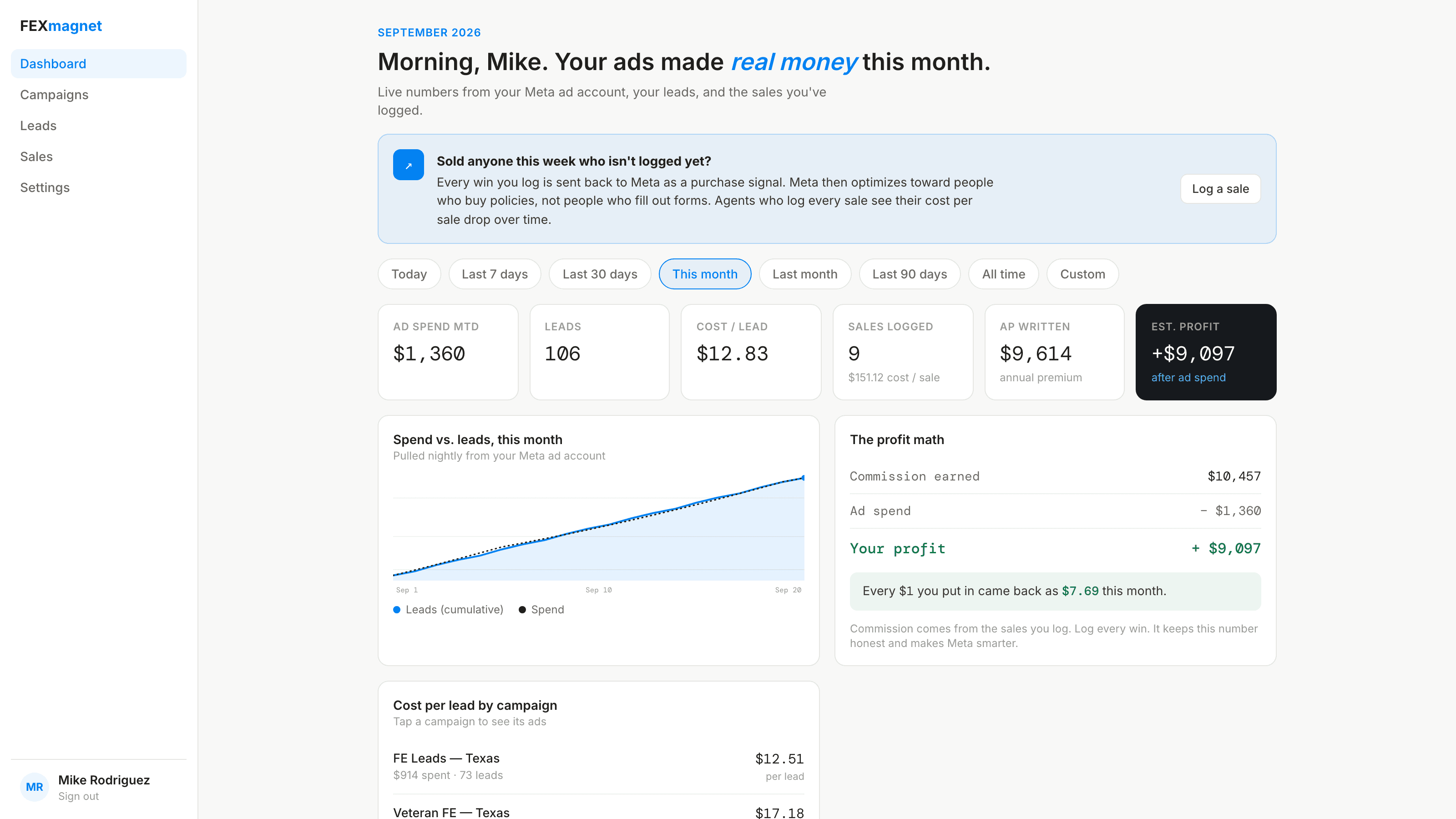Click the Sep 1 axis label
This screenshot has height=819, width=1456.
406,590
